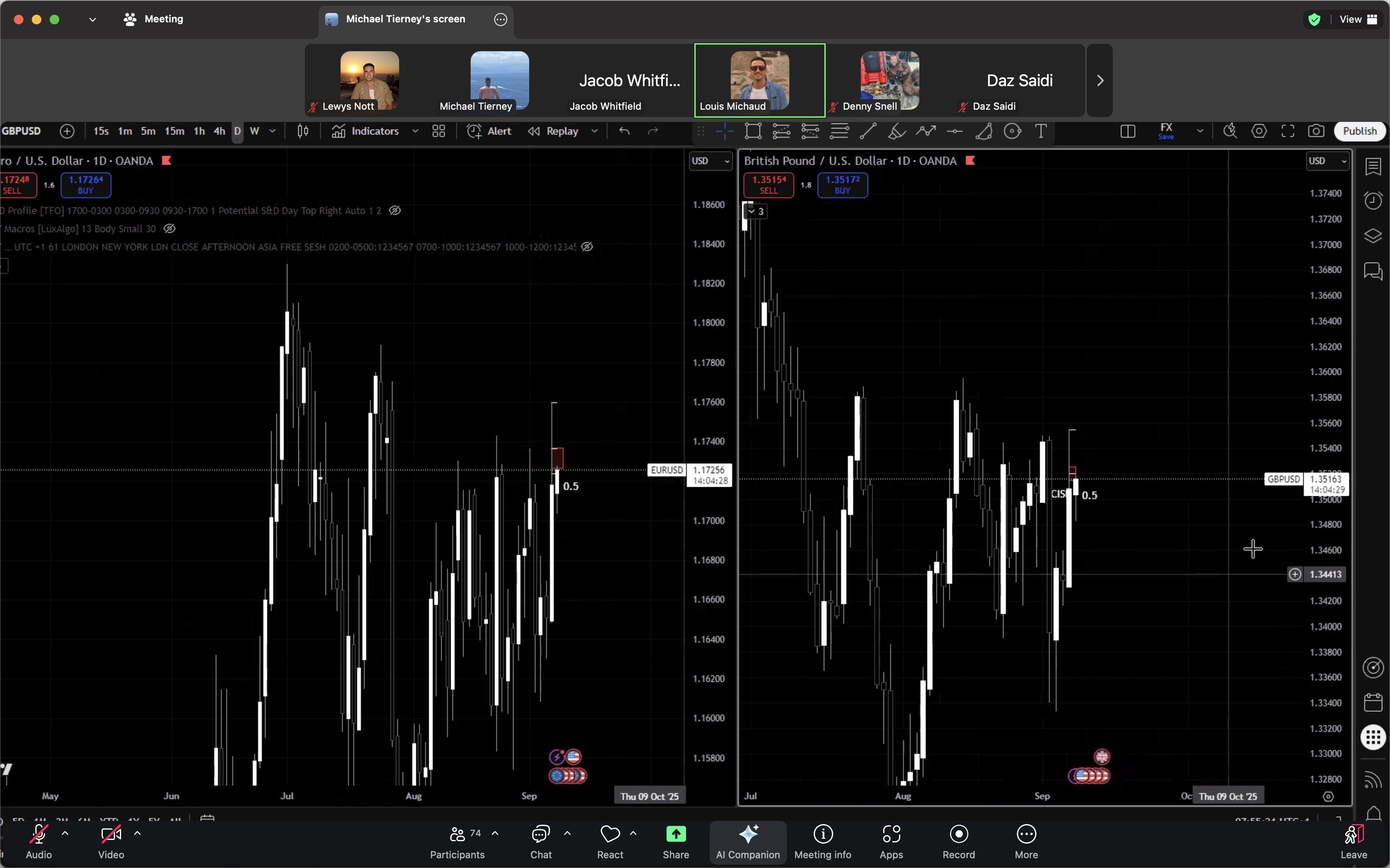This screenshot has height=868, width=1390.
Task: Redo the chart action
Action: point(653,132)
